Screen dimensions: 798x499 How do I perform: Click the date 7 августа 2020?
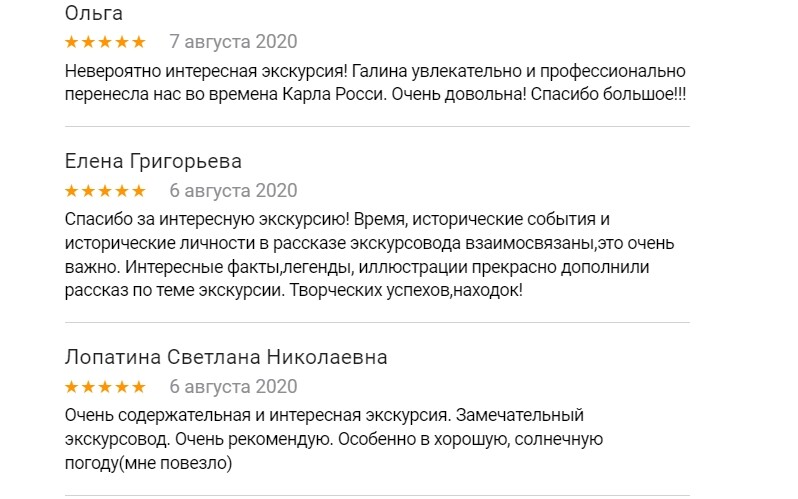pyautogui.click(x=233, y=42)
